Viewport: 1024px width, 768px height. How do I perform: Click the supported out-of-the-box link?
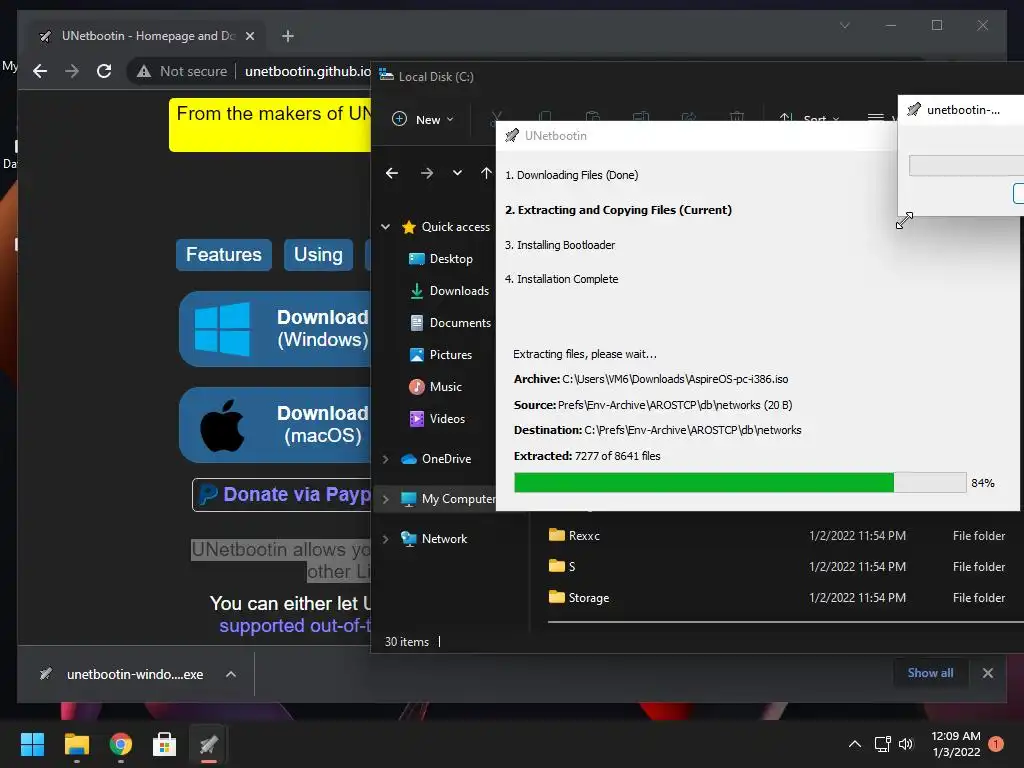[x=295, y=626]
